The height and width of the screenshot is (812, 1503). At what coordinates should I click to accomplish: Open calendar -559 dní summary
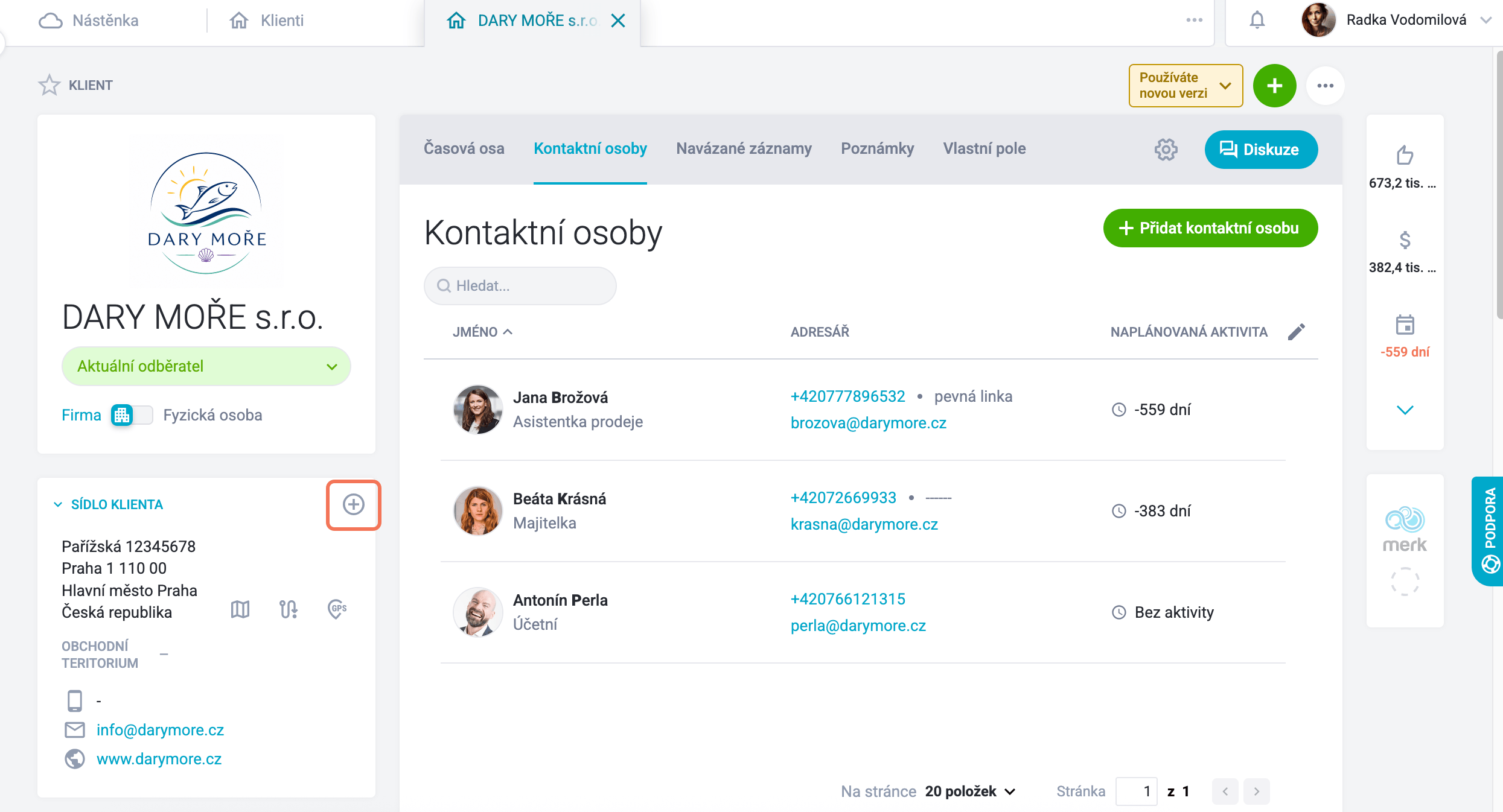pyautogui.click(x=1404, y=336)
